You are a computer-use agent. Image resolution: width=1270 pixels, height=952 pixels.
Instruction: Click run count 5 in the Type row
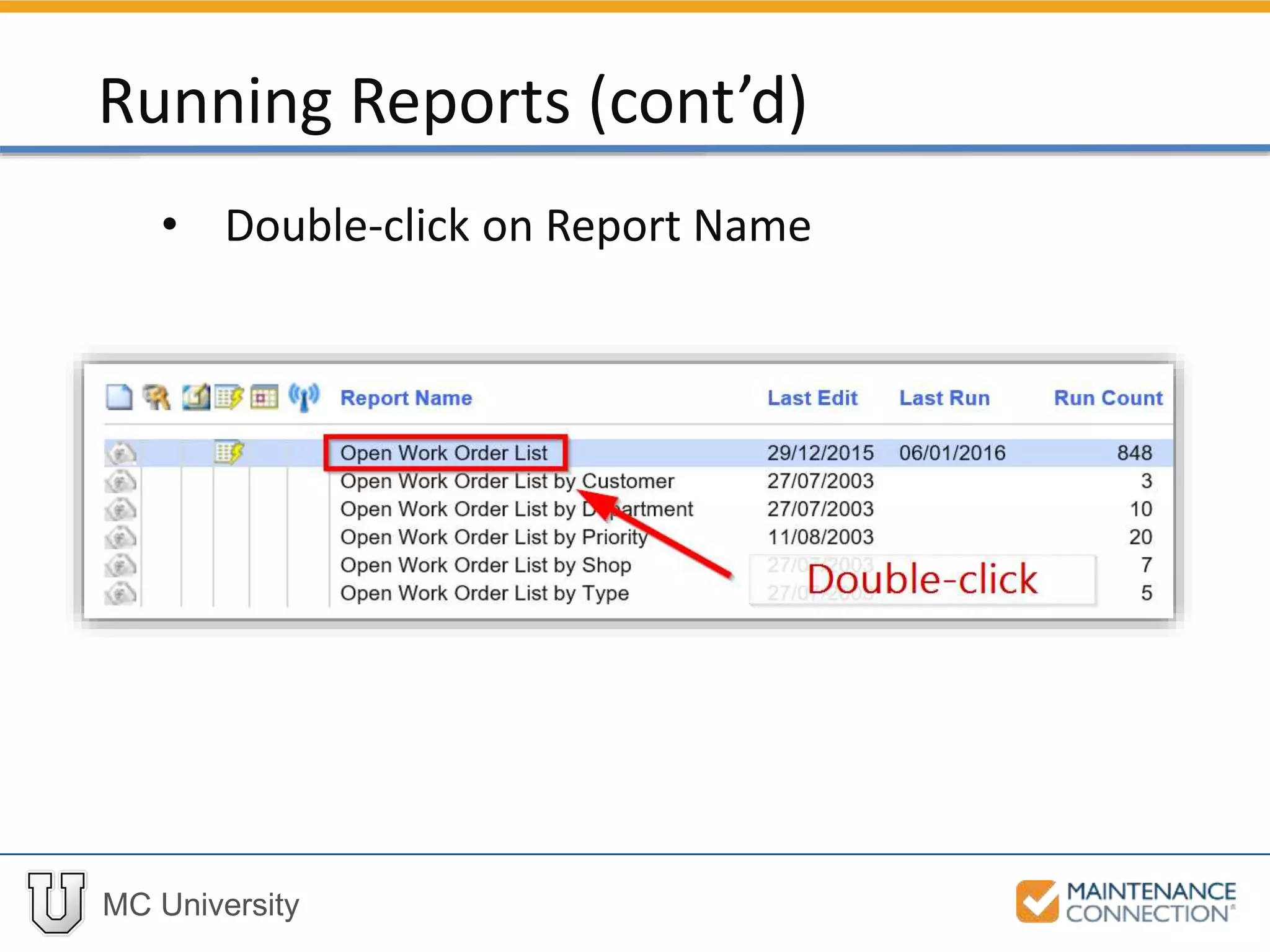point(1147,593)
